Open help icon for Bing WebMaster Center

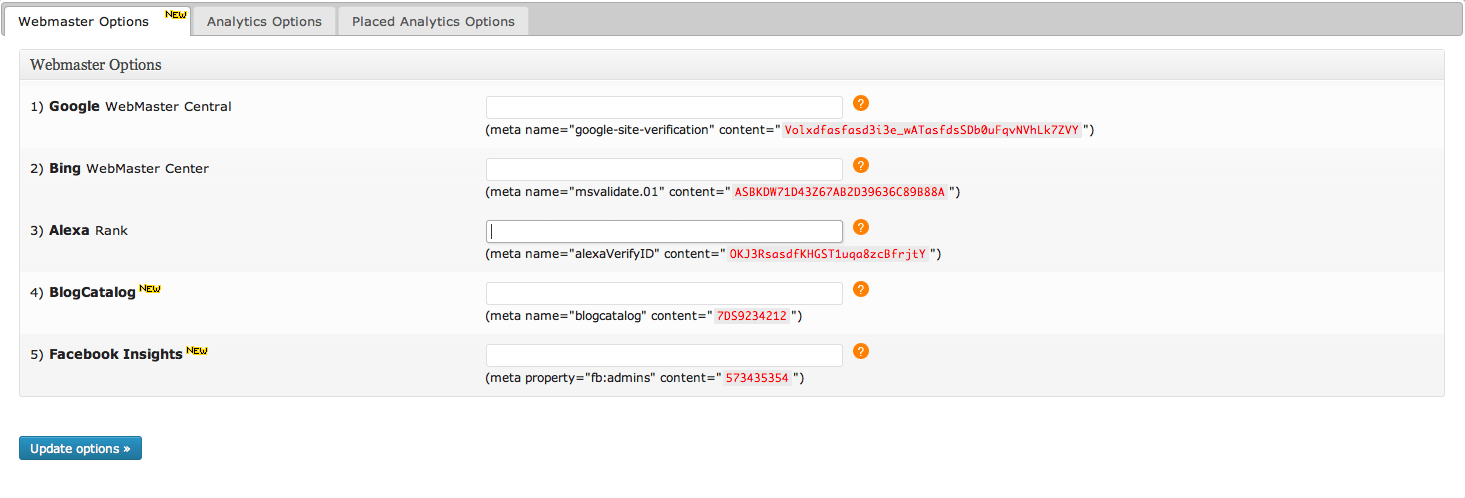click(x=861, y=165)
